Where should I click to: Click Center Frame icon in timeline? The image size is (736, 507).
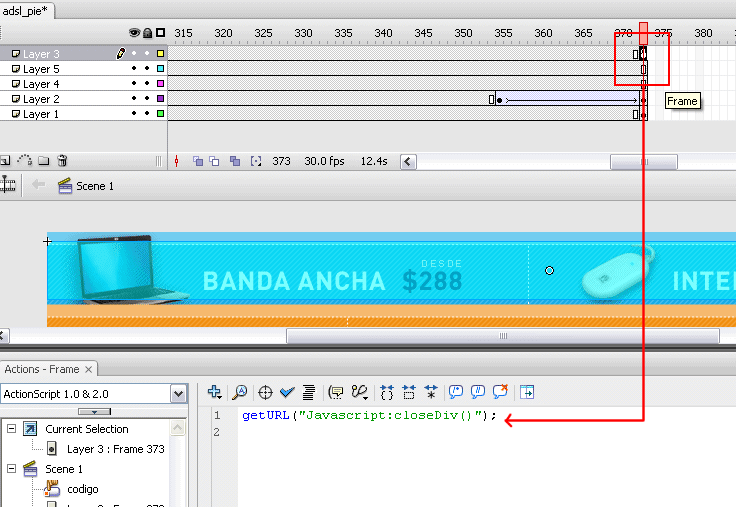coord(177,161)
